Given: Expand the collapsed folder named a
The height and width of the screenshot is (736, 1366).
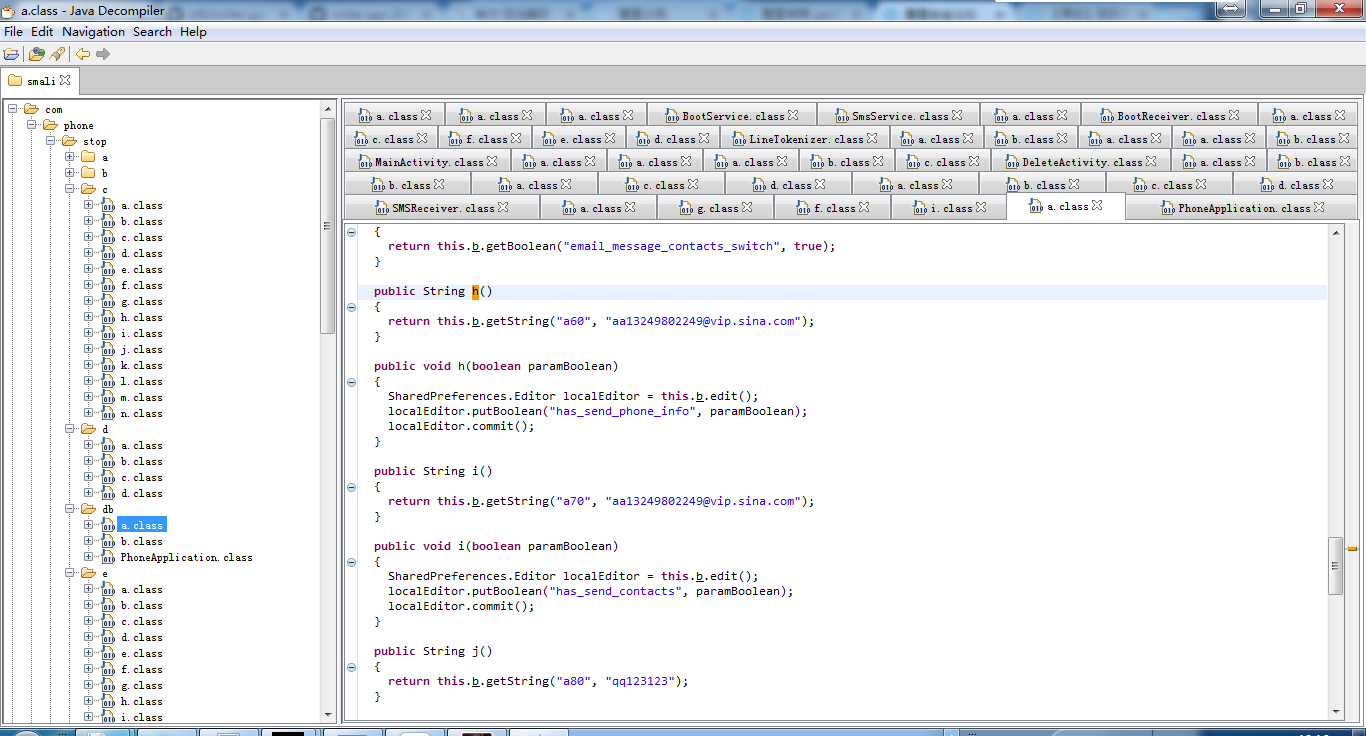Looking at the screenshot, I should click(70, 157).
